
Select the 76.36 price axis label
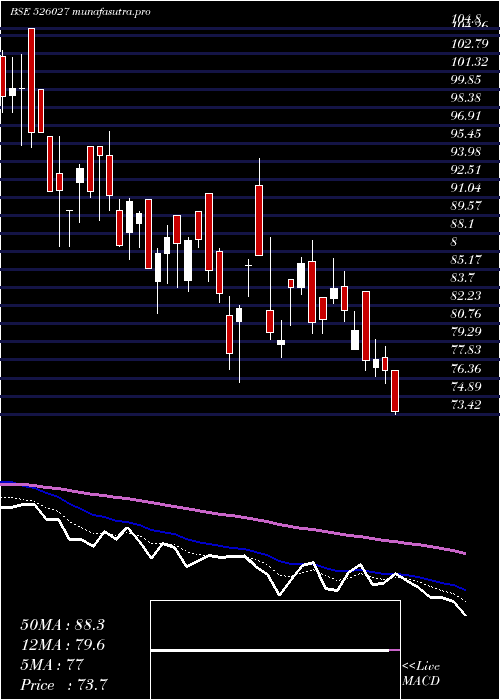click(x=467, y=369)
